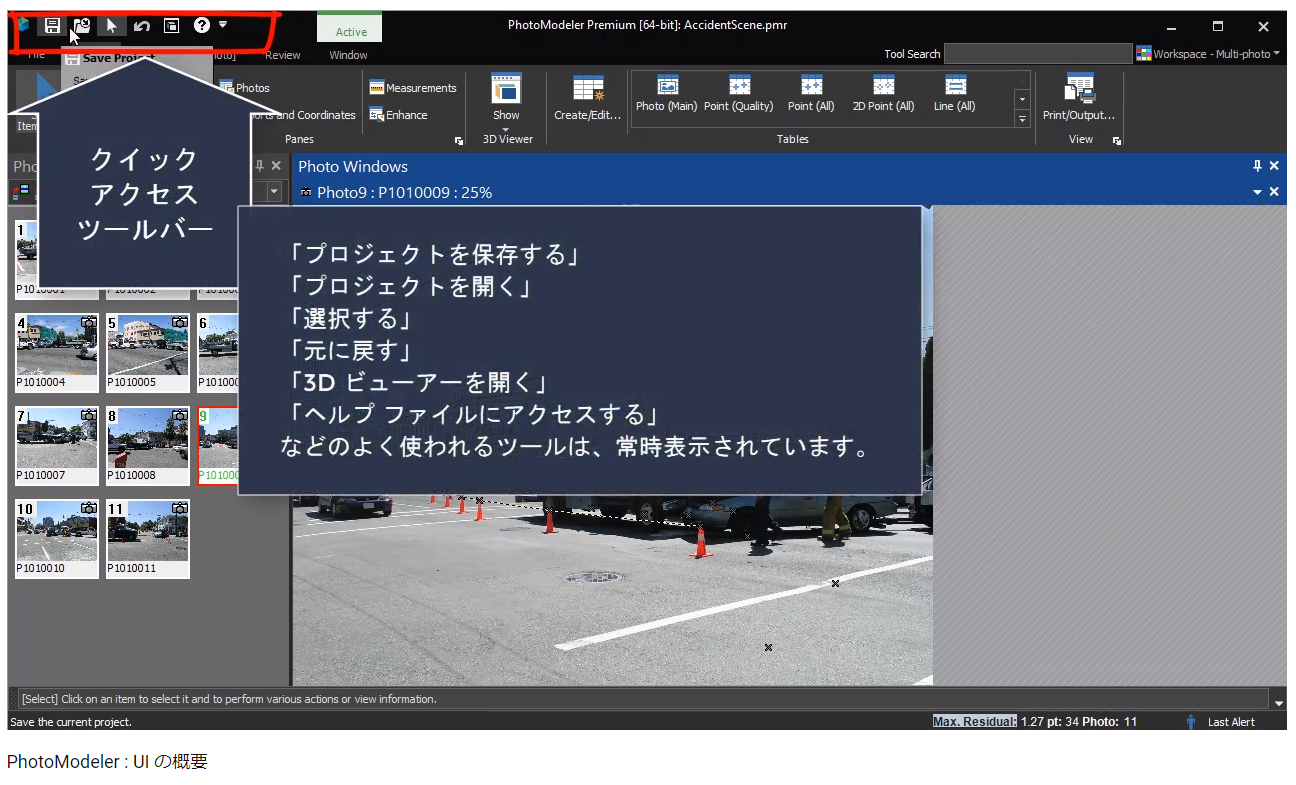Activate the Select arrow tool in quick access
Viewport: 1296px width, 785px height.
[112, 26]
